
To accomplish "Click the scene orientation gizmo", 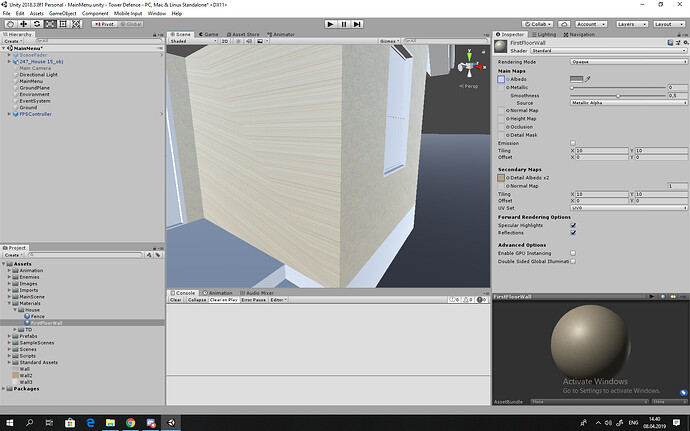I will (470, 66).
